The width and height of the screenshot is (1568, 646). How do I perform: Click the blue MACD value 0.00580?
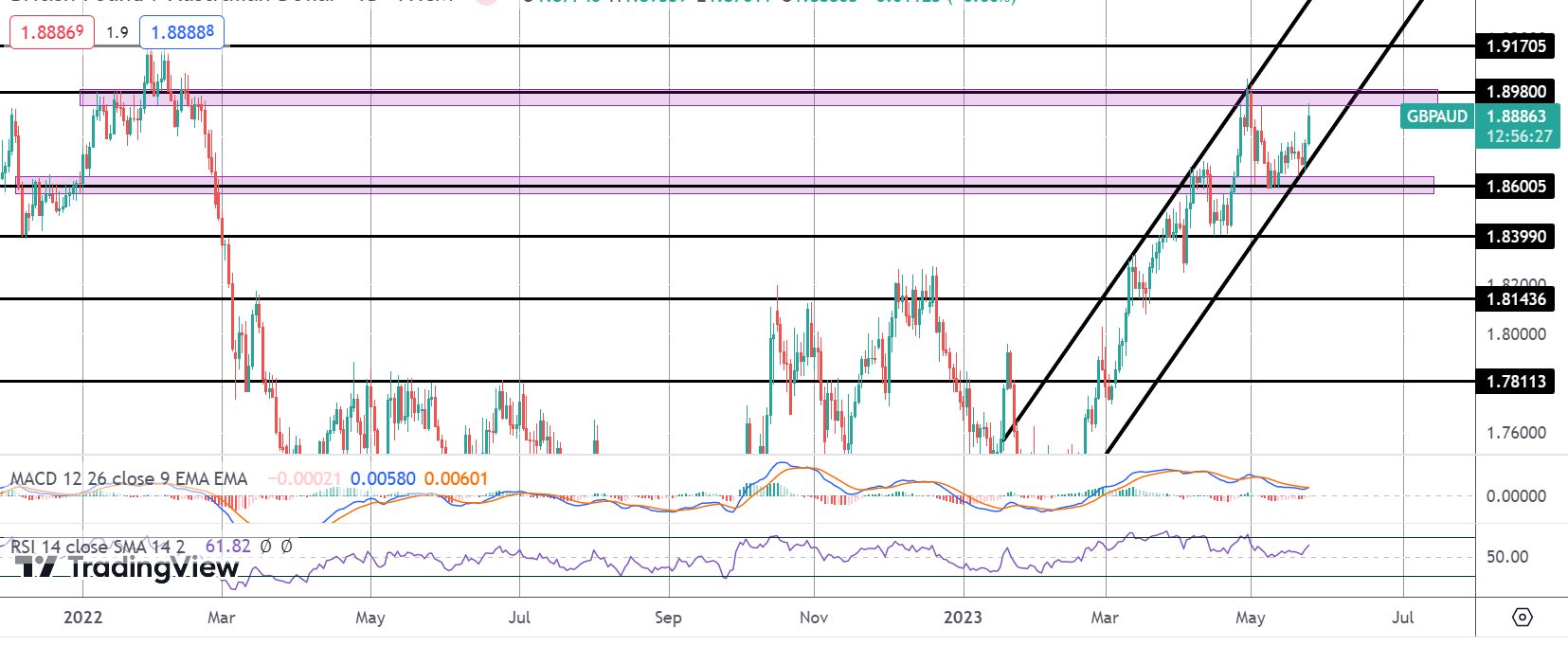(383, 479)
